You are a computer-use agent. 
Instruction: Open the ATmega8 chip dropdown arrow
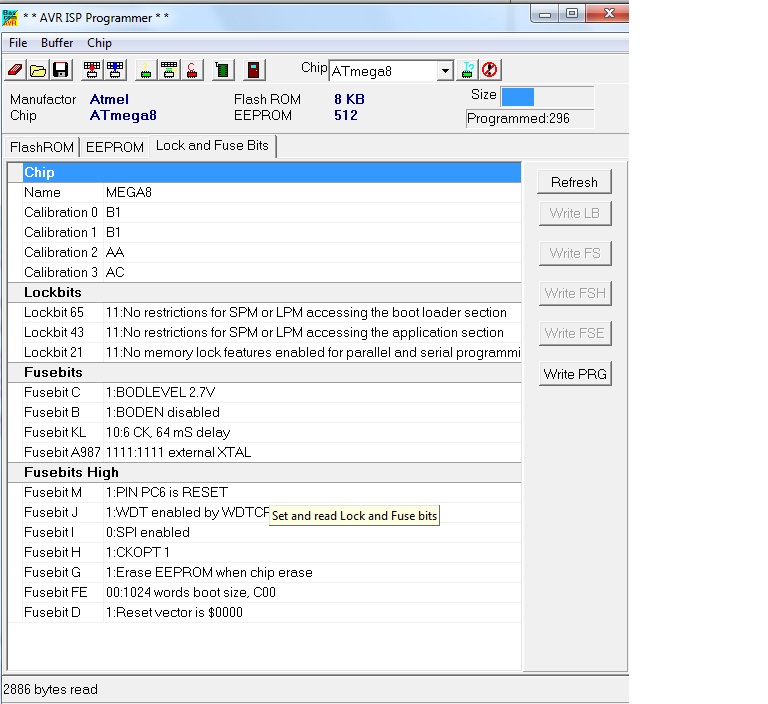pyautogui.click(x=445, y=71)
